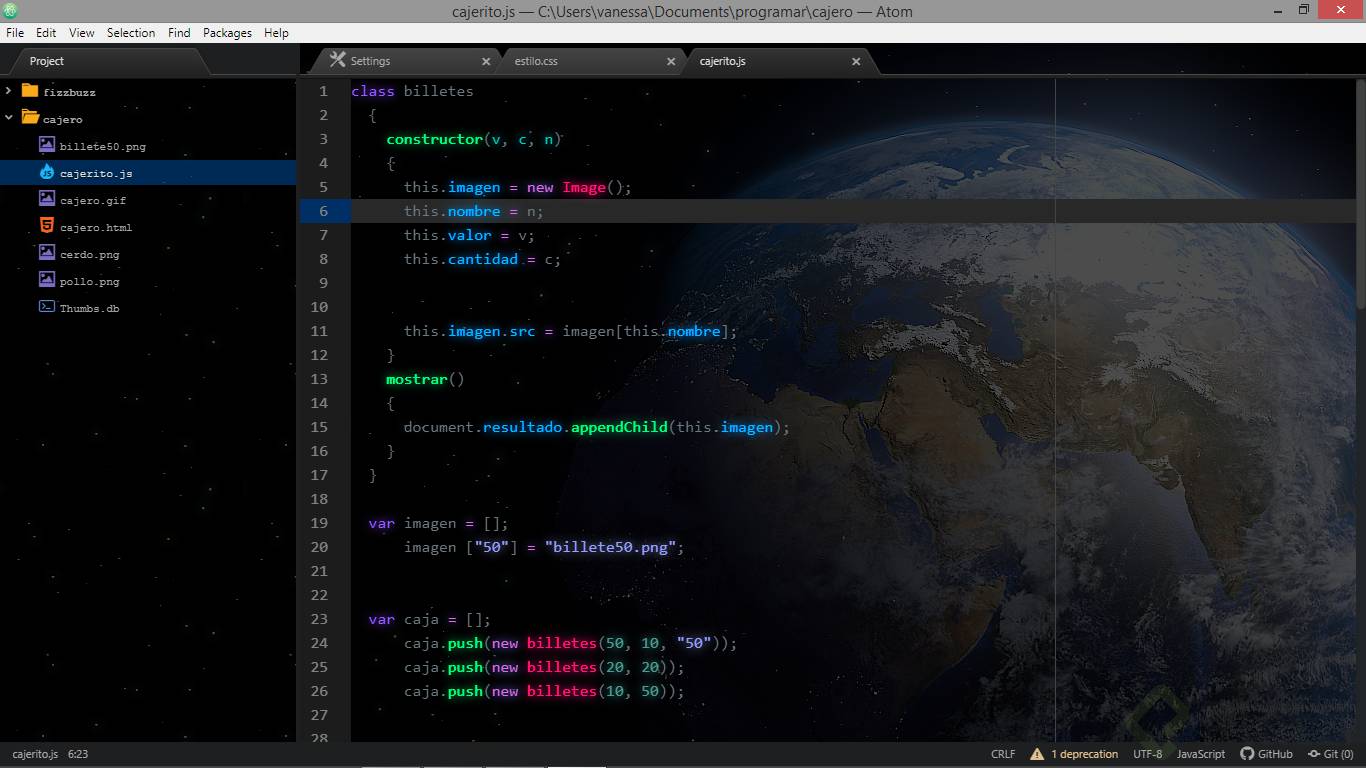The image size is (1366, 768).
Task: Open the Help menu
Action: [276, 33]
